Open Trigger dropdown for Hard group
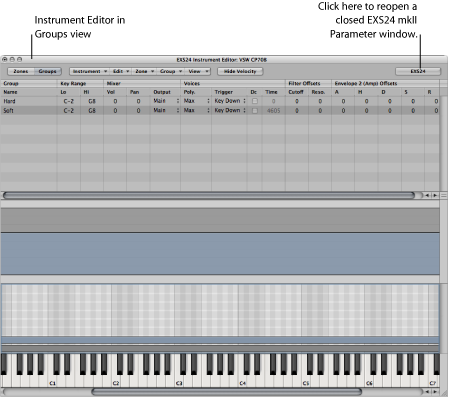 click(230, 101)
